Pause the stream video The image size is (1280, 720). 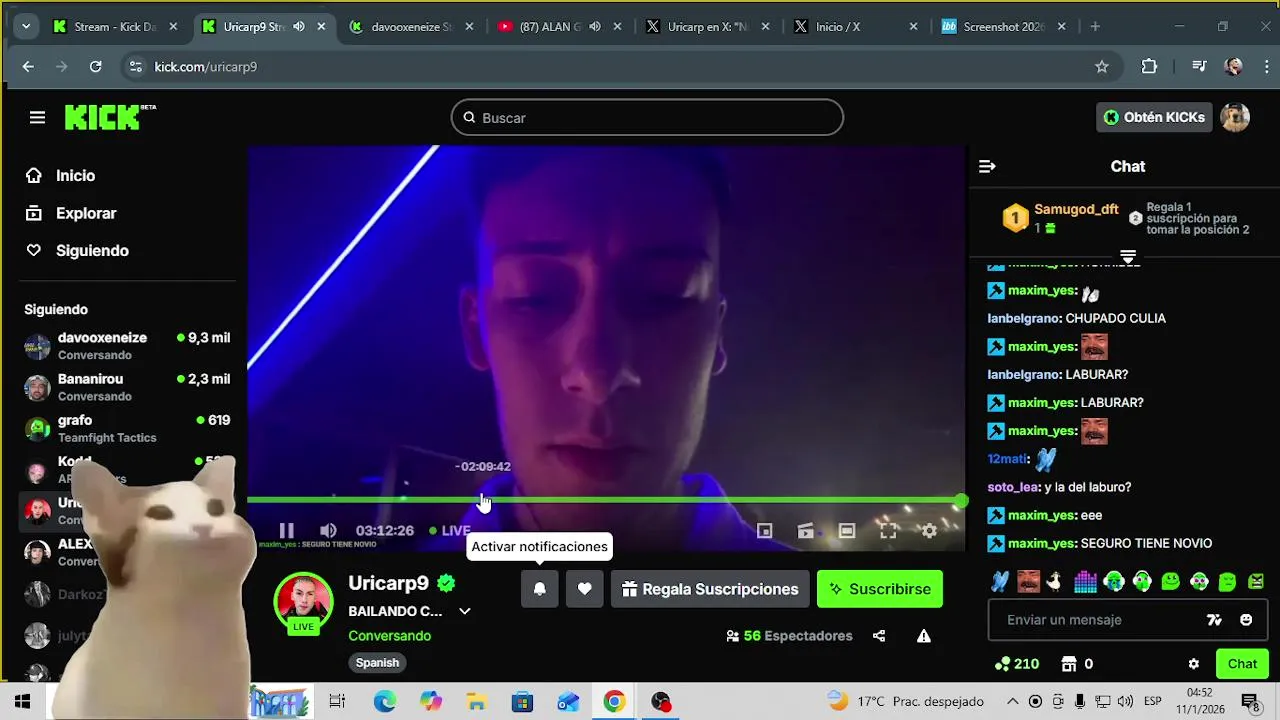[286, 531]
